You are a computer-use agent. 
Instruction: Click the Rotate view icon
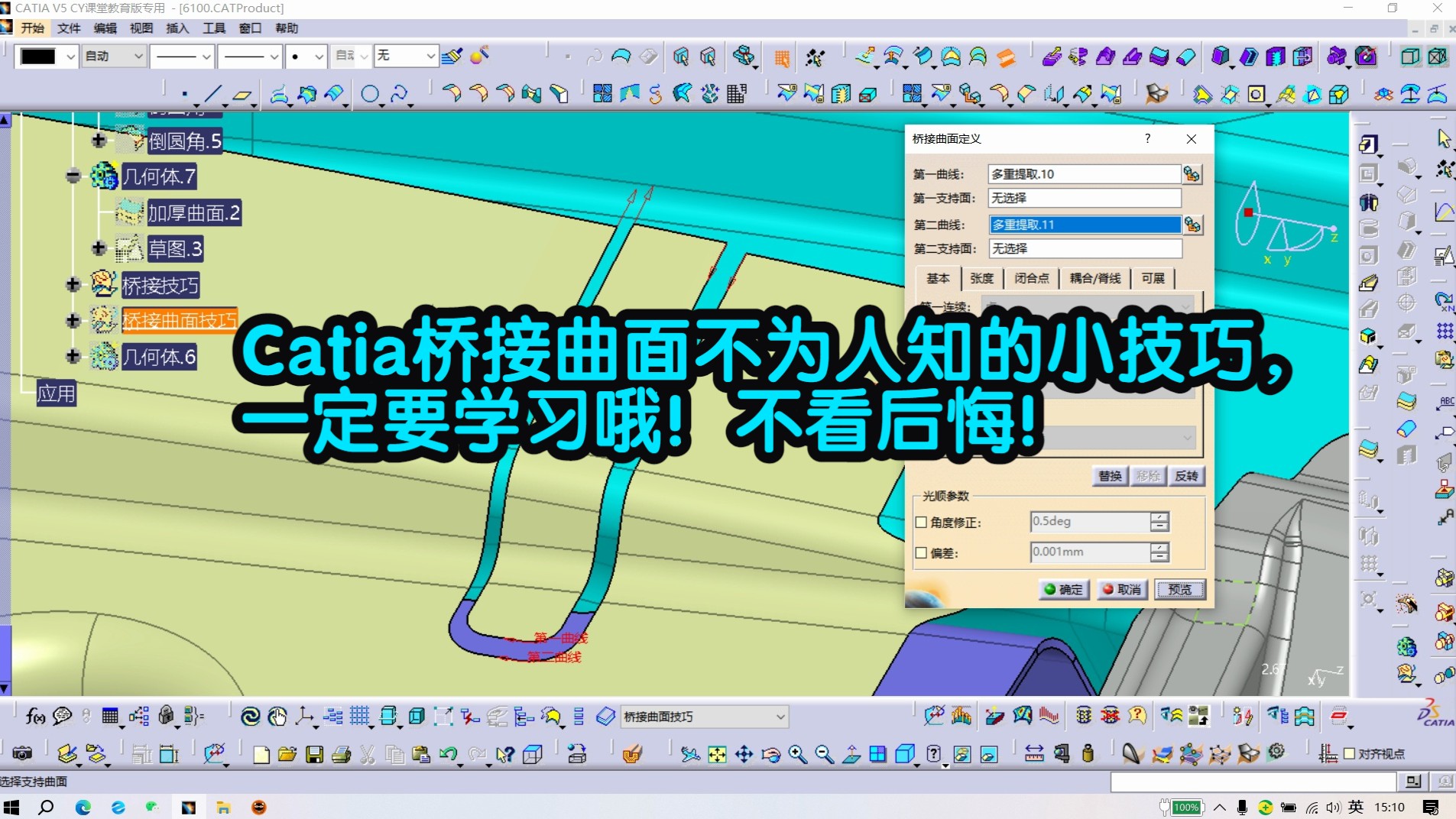(x=770, y=755)
